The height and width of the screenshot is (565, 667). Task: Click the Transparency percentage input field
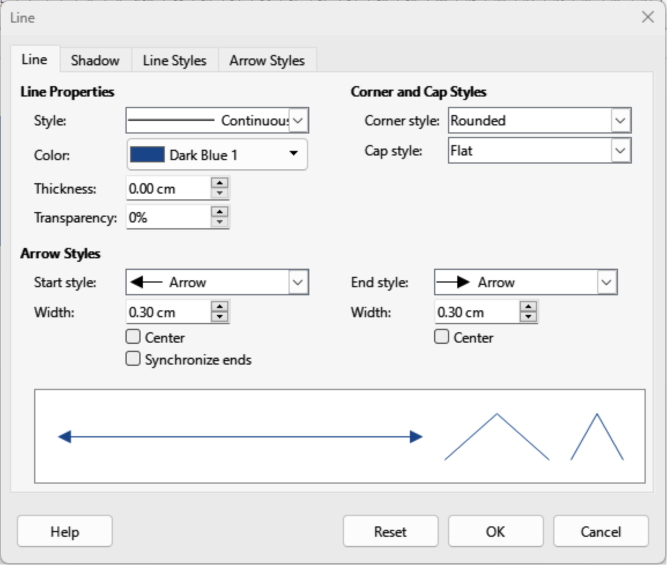point(168,217)
